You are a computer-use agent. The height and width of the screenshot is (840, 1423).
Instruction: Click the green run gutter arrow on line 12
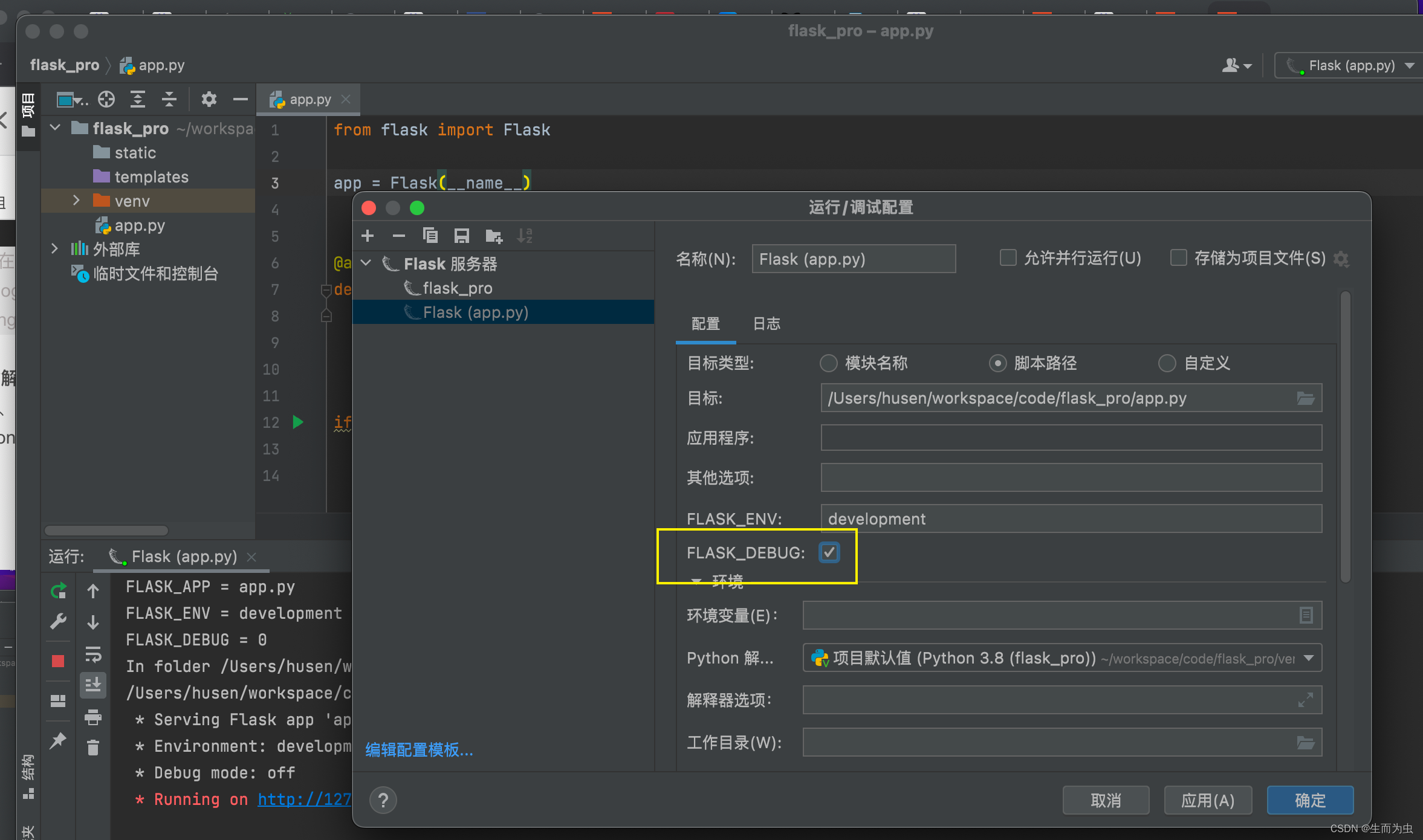point(297,422)
